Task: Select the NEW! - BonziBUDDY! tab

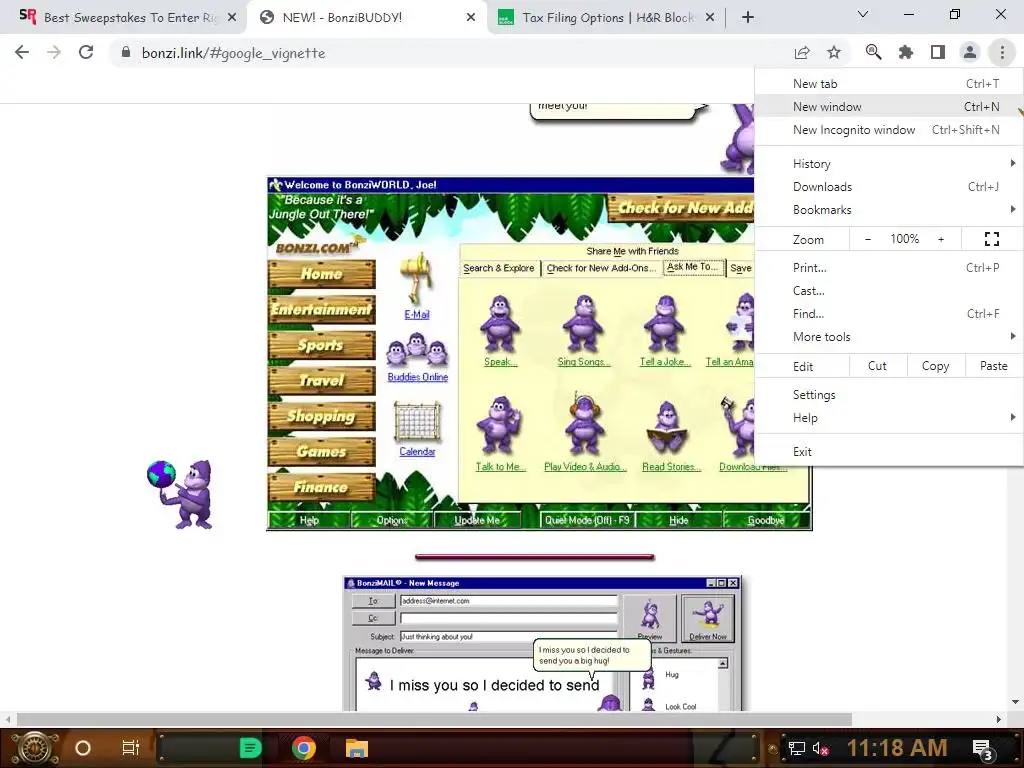Action: [x=366, y=18]
